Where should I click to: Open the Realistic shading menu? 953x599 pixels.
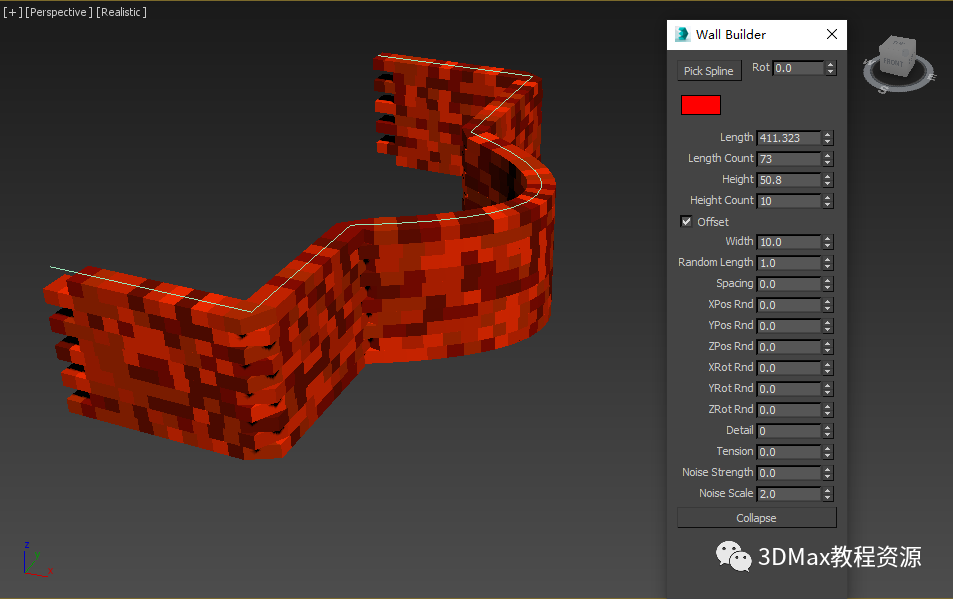(122, 12)
